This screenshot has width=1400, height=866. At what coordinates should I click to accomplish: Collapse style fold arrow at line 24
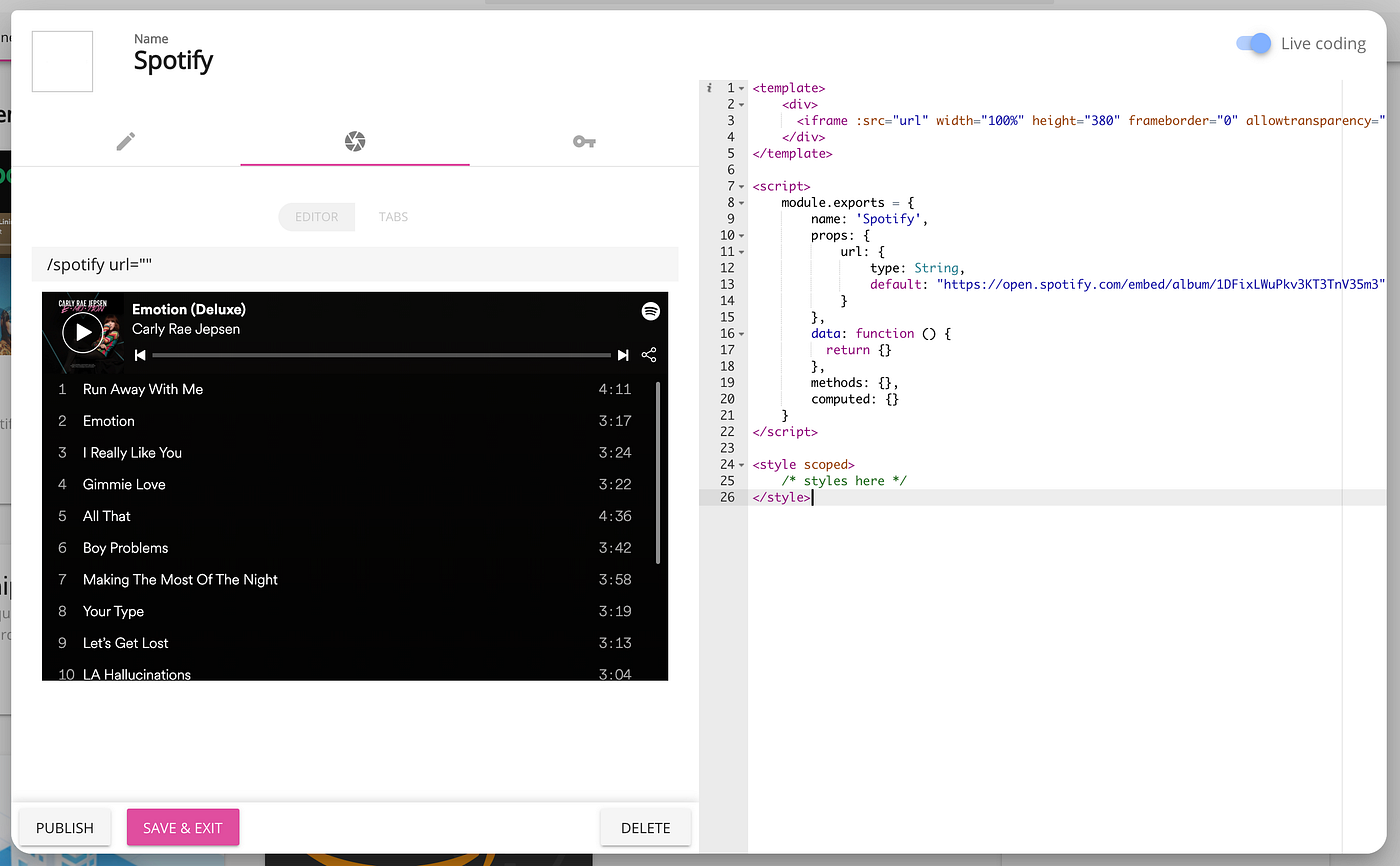coord(741,465)
